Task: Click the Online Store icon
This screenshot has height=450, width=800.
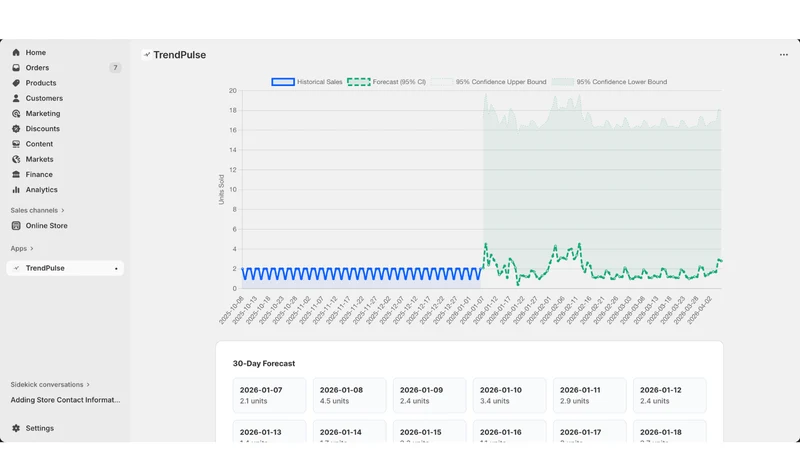Action: (x=16, y=226)
